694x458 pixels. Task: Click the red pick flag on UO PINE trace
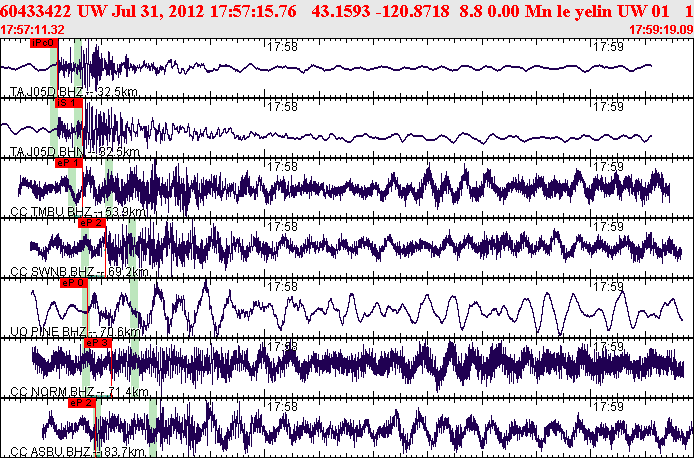tap(75, 283)
